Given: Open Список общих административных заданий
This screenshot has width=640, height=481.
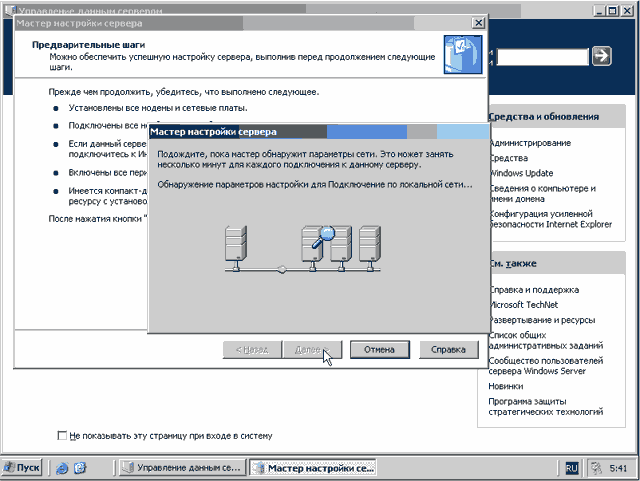Looking at the screenshot, I should [x=546, y=340].
